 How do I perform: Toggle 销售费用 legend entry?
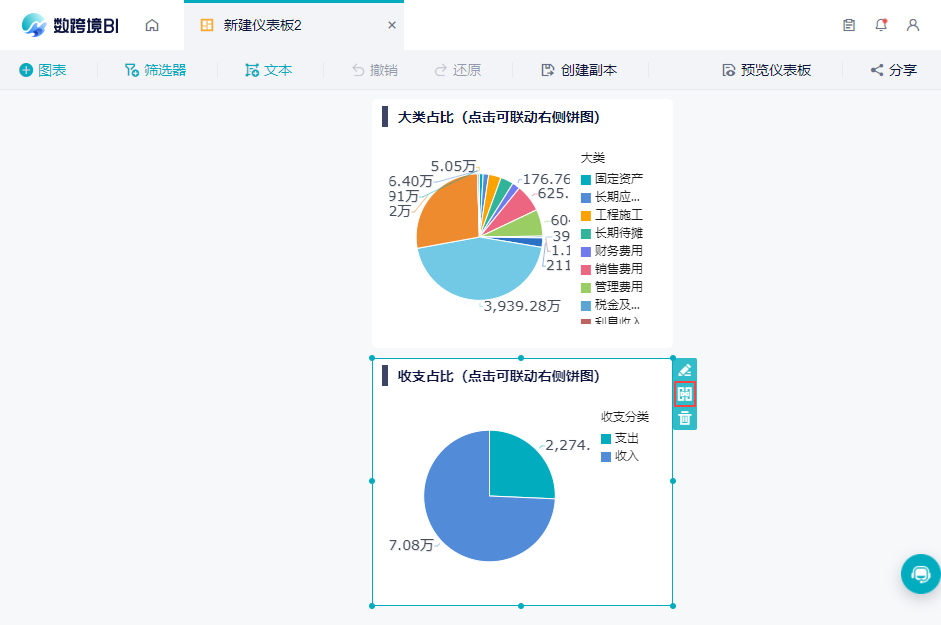pos(612,269)
